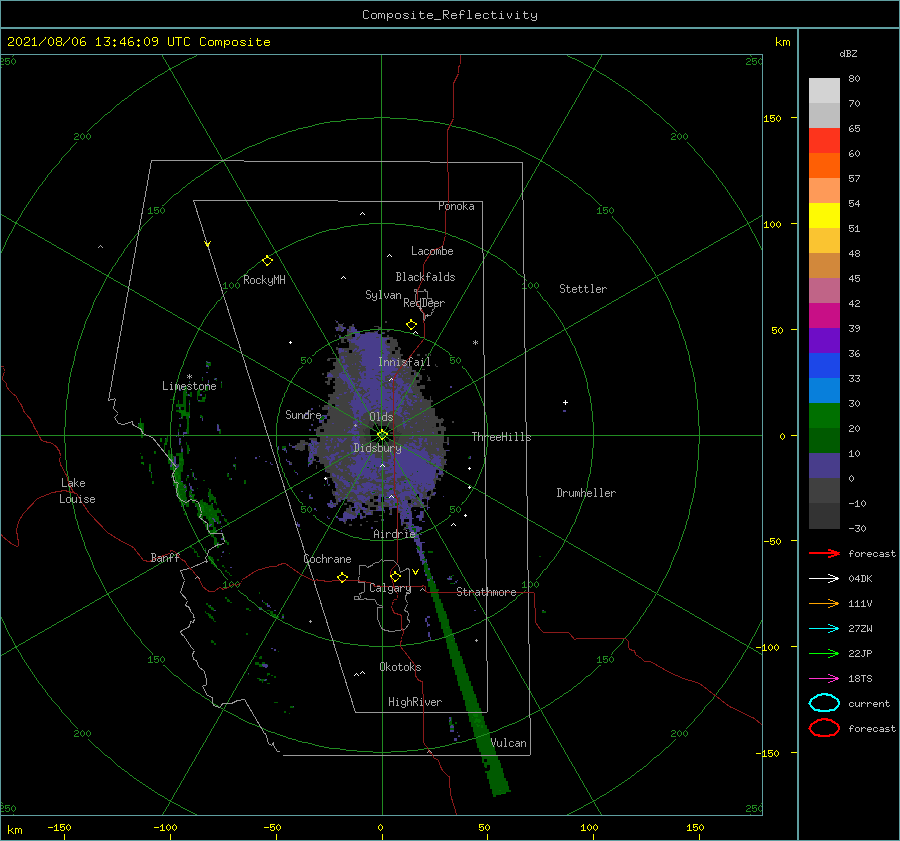The width and height of the screenshot is (900, 841).
Task: Select the Cochrane label
Action: click(x=327, y=559)
